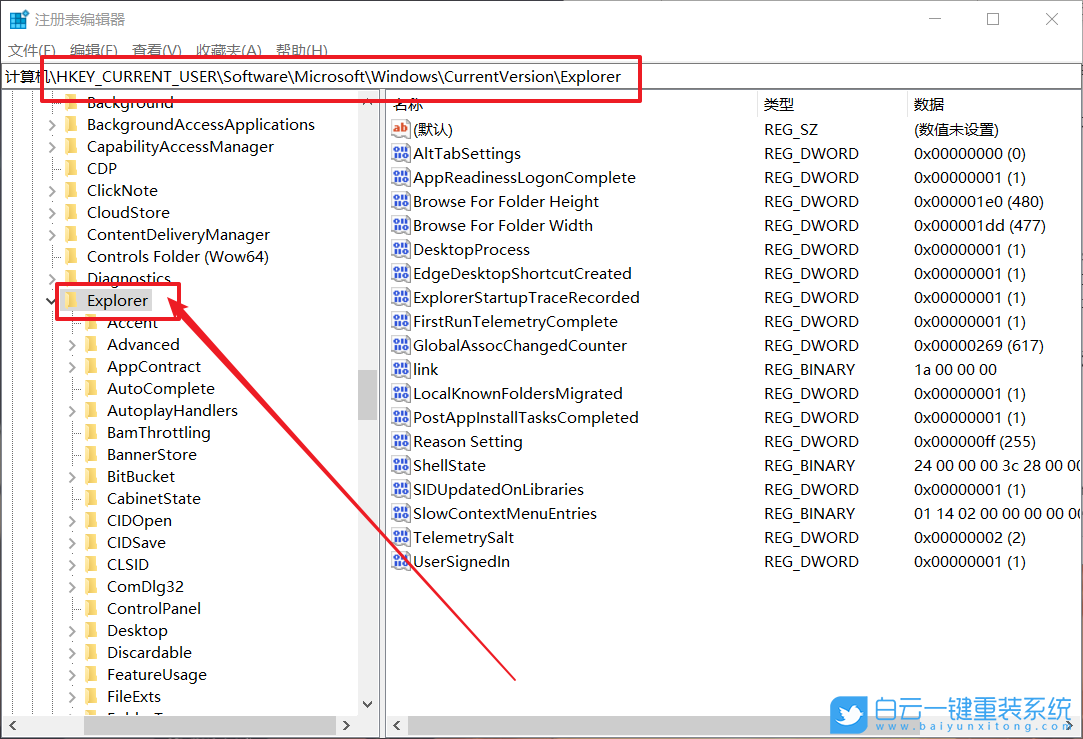The image size is (1083, 739).
Task: Expand the Advanced subkey arrow
Action: (x=72, y=345)
